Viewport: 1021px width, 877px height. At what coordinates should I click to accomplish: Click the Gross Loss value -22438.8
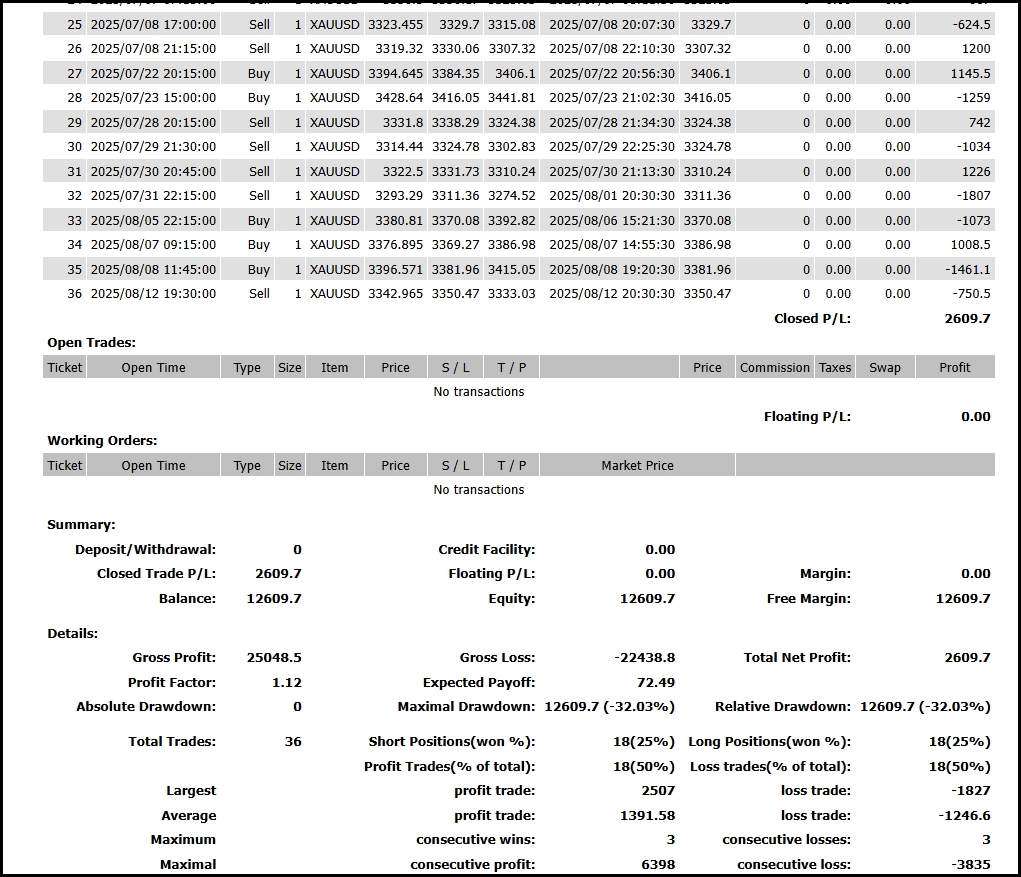pyautogui.click(x=644, y=658)
